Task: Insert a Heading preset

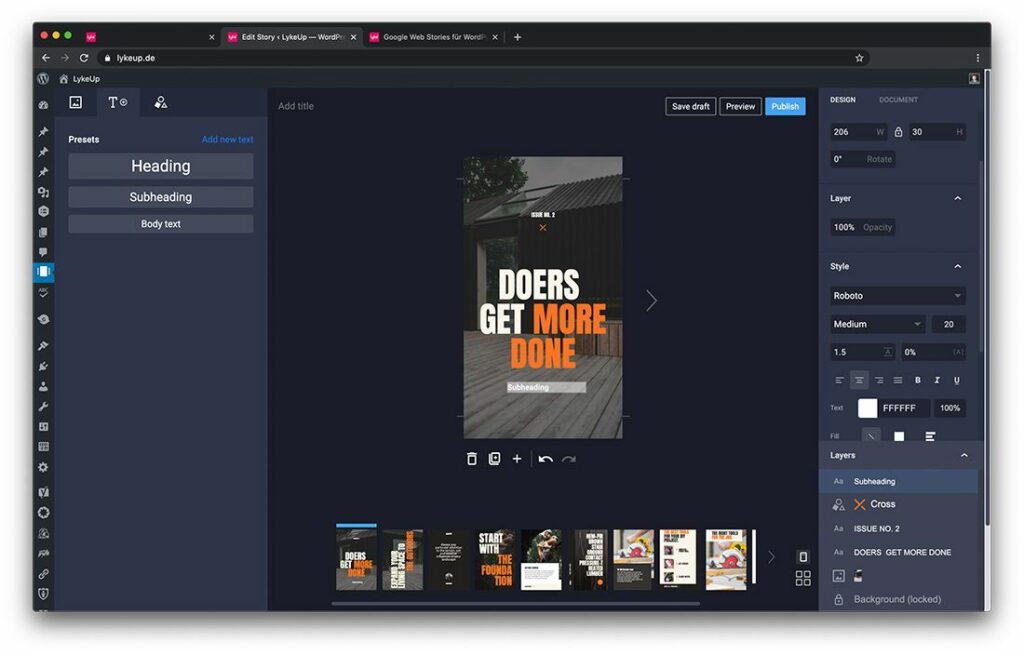Action: 160,166
